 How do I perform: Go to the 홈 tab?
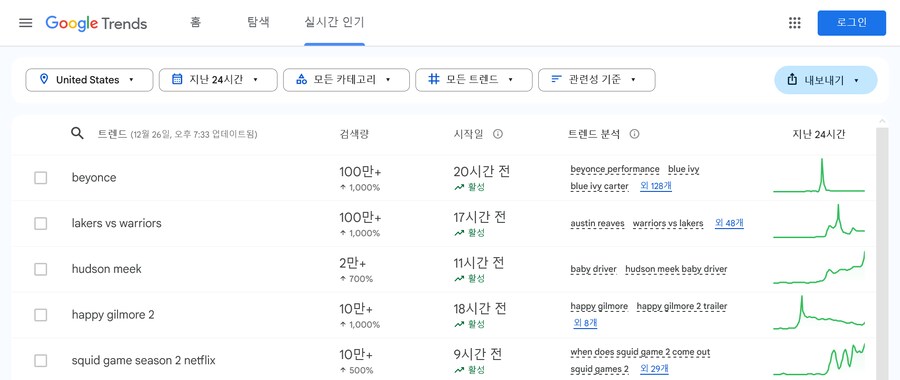click(195, 23)
